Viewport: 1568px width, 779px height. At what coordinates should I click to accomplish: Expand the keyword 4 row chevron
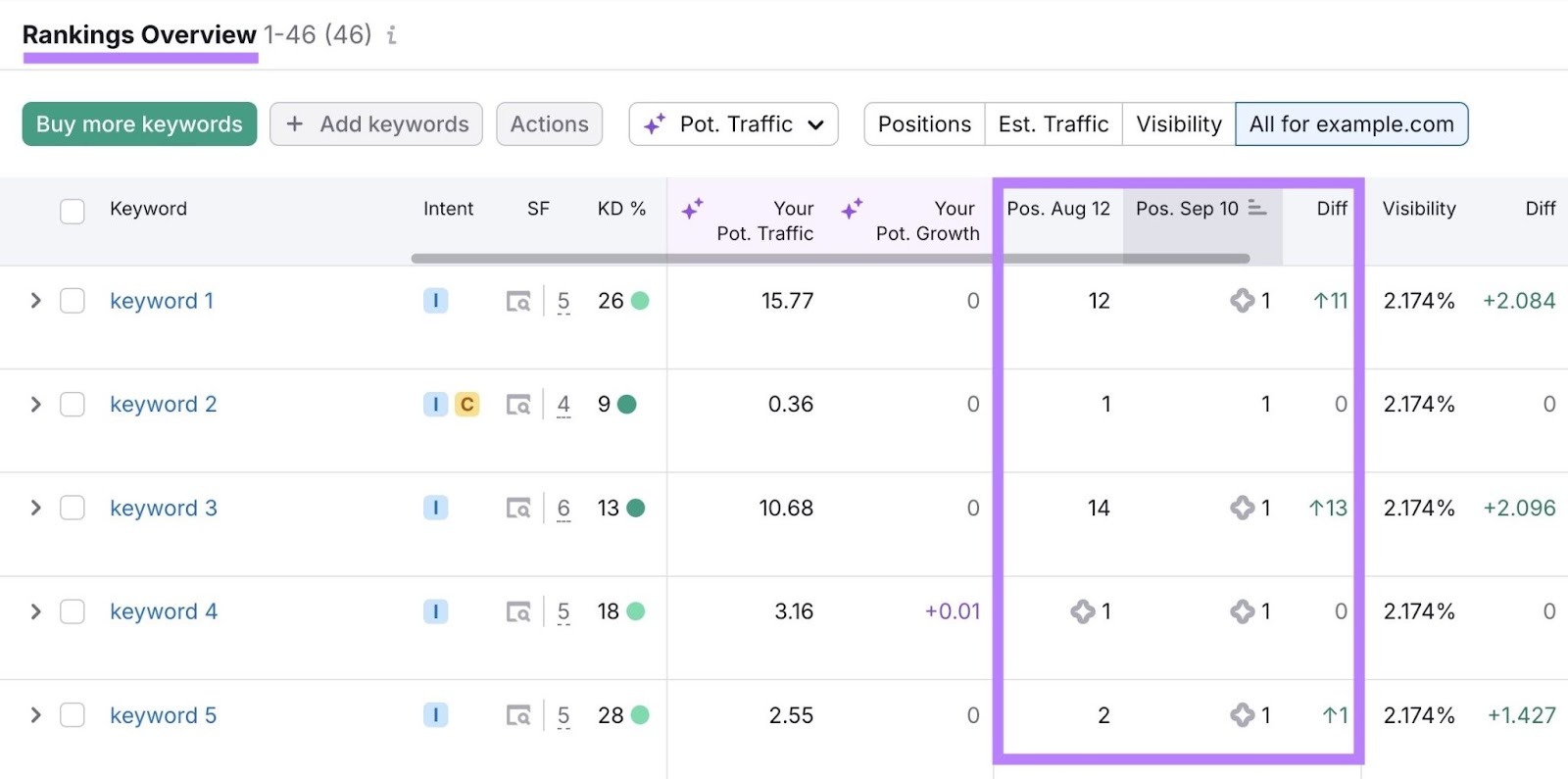[36, 611]
